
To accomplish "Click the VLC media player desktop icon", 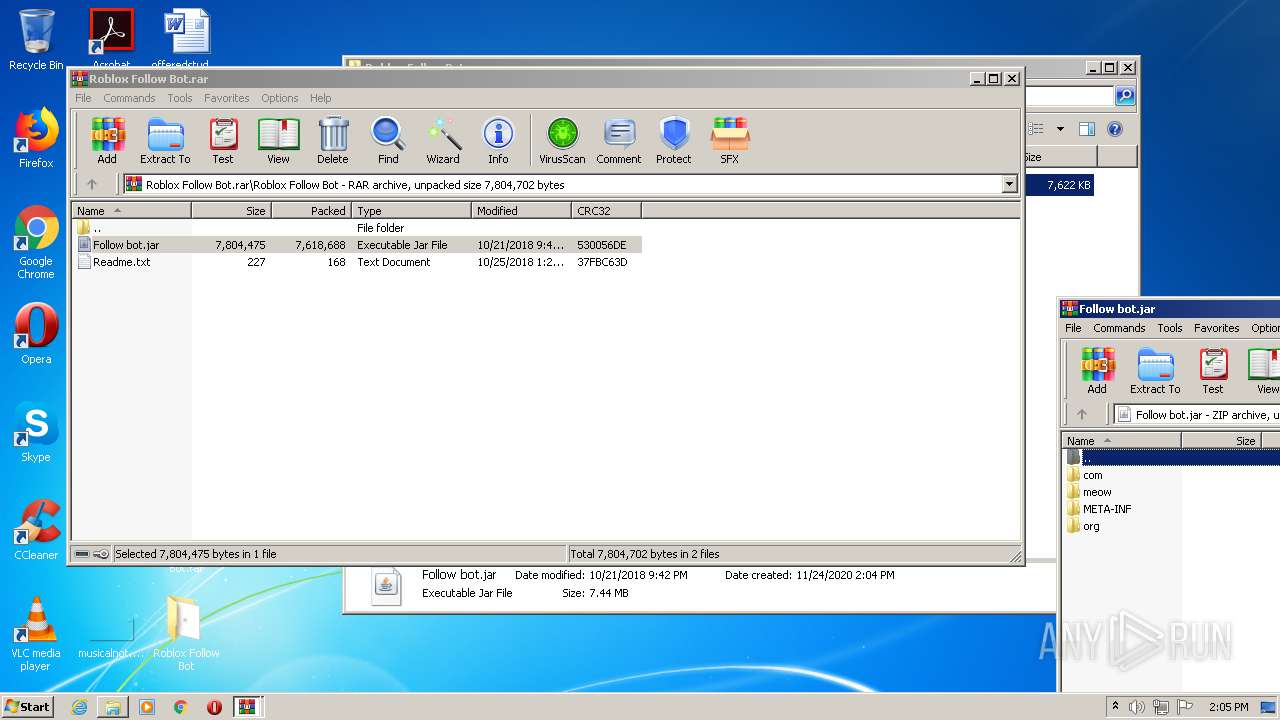I will click(36, 635).
